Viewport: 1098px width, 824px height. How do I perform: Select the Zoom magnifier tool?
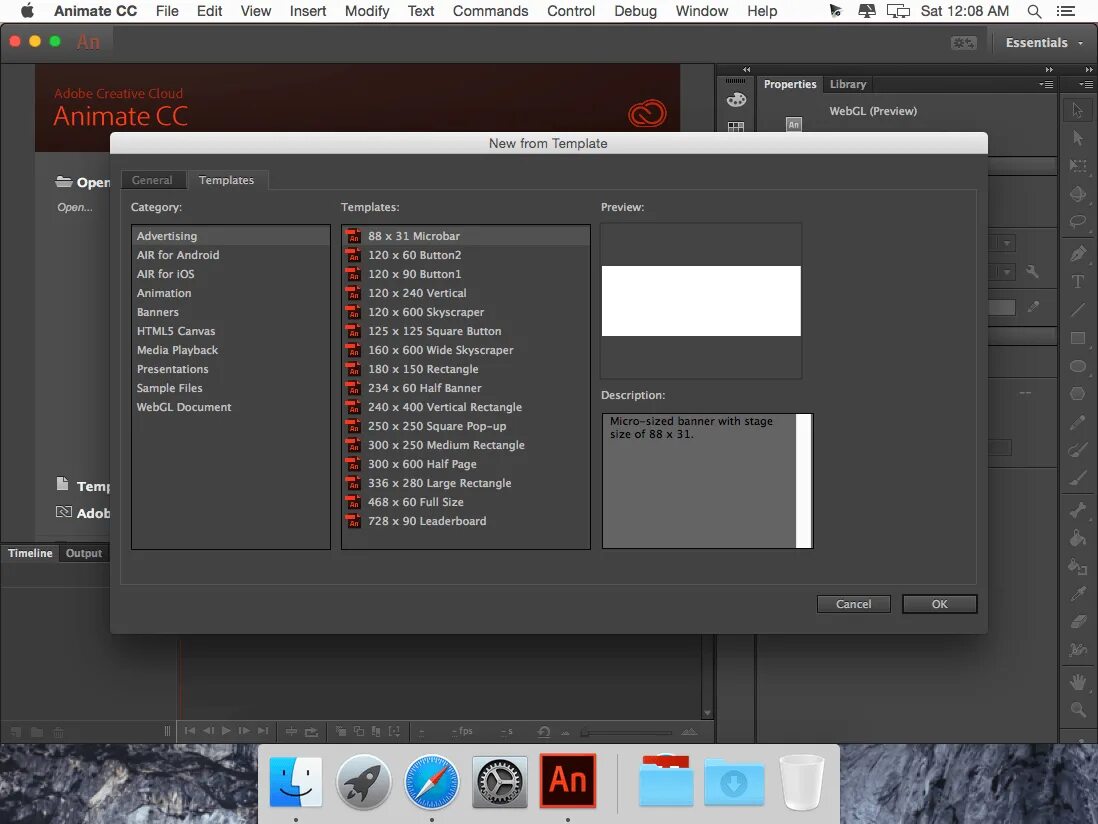click(x=1078, y=709)
